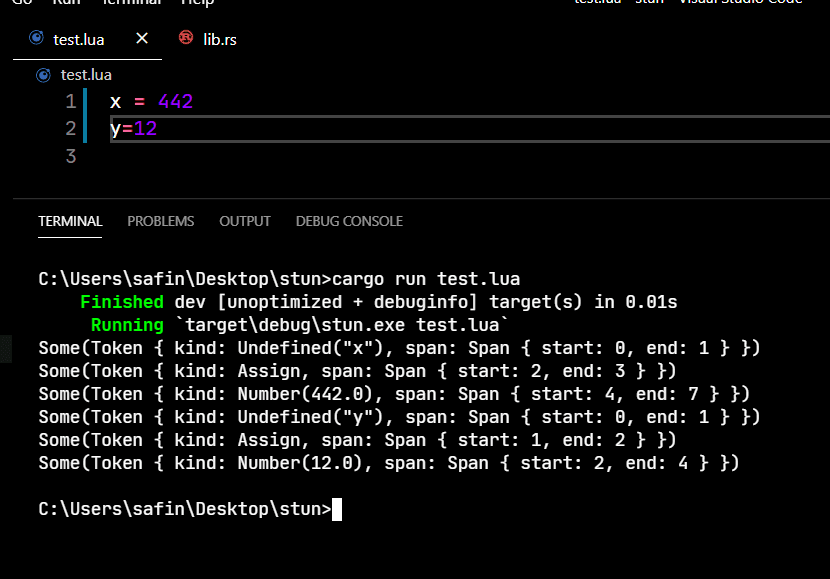830x579 pixels.
Task: Open the Go menu
Action: click(x=22, y=2)
